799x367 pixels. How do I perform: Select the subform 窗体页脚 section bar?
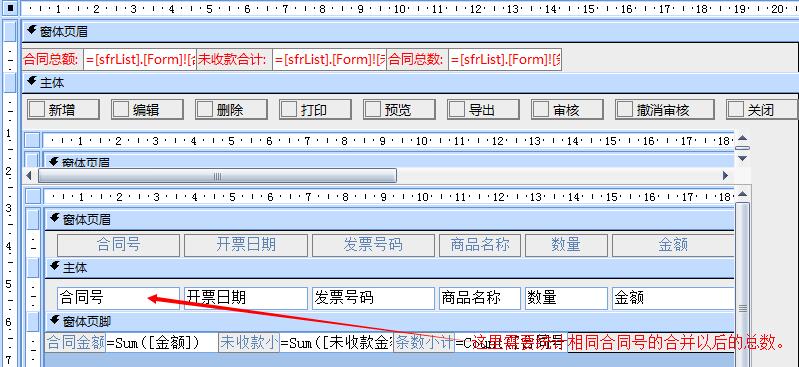[x=390, y=322]
